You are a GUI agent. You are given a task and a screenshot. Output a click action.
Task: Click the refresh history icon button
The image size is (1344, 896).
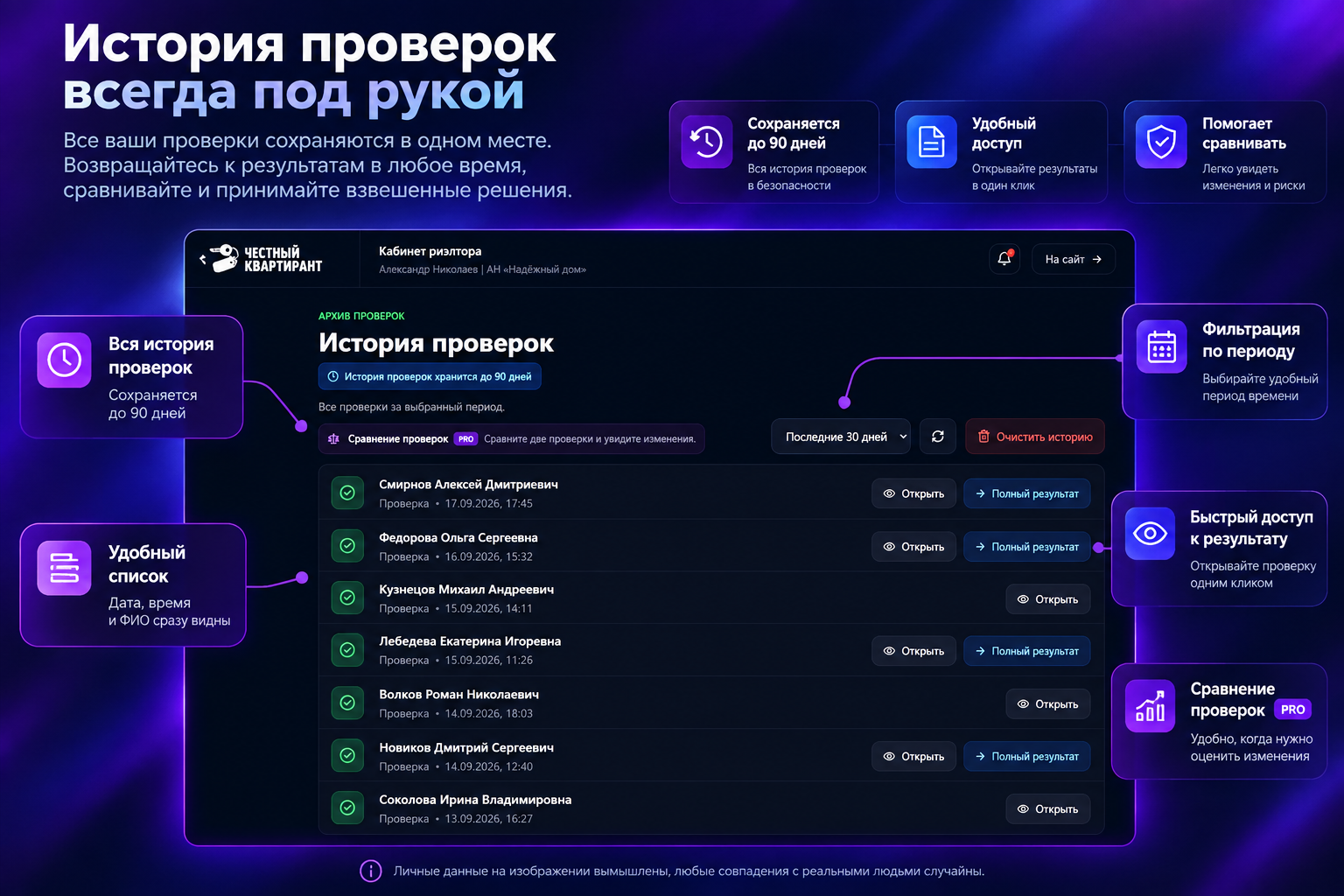tap(938, 437)
